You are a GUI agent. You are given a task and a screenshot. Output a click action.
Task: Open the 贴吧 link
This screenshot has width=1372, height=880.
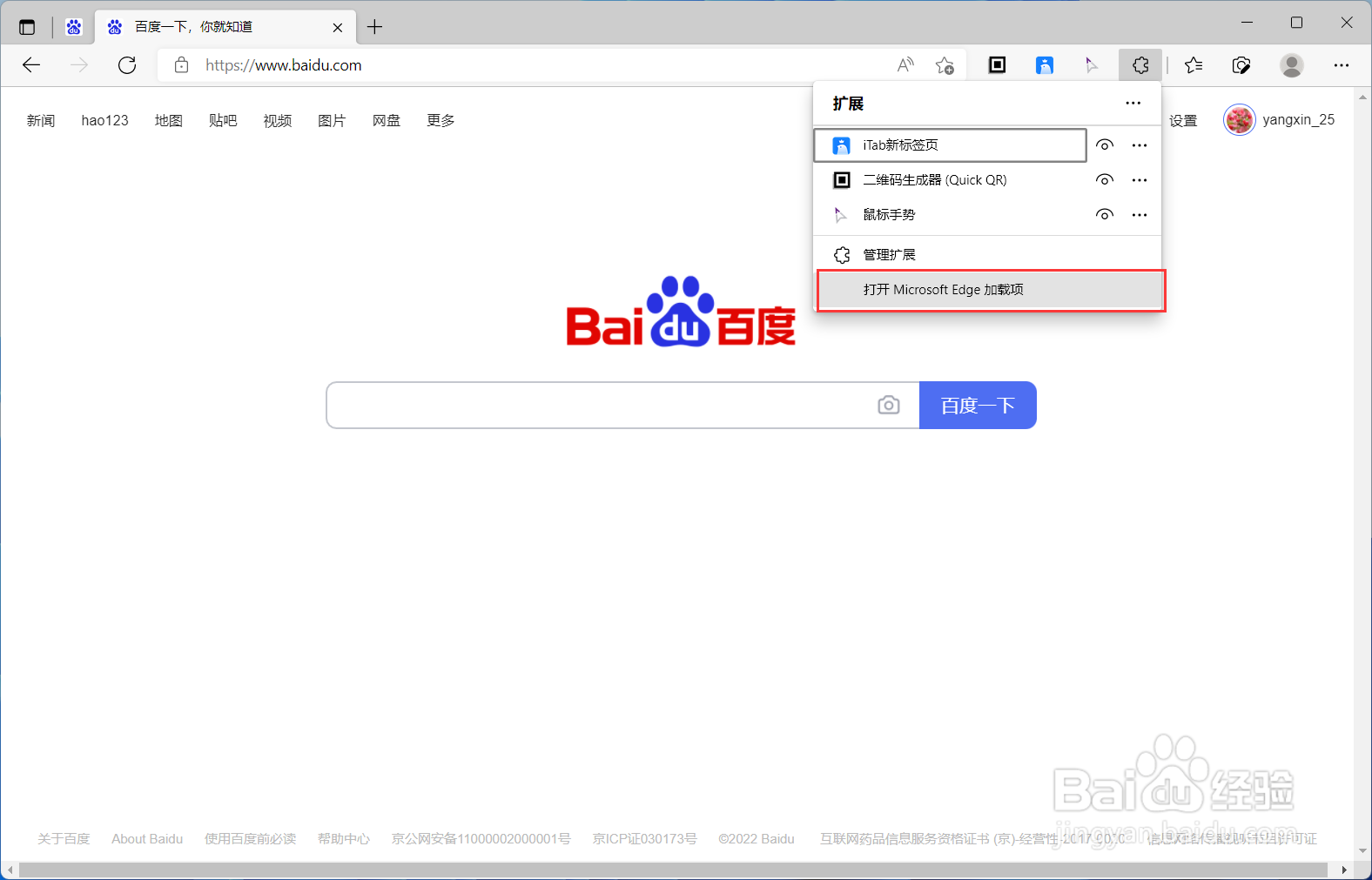223,121
